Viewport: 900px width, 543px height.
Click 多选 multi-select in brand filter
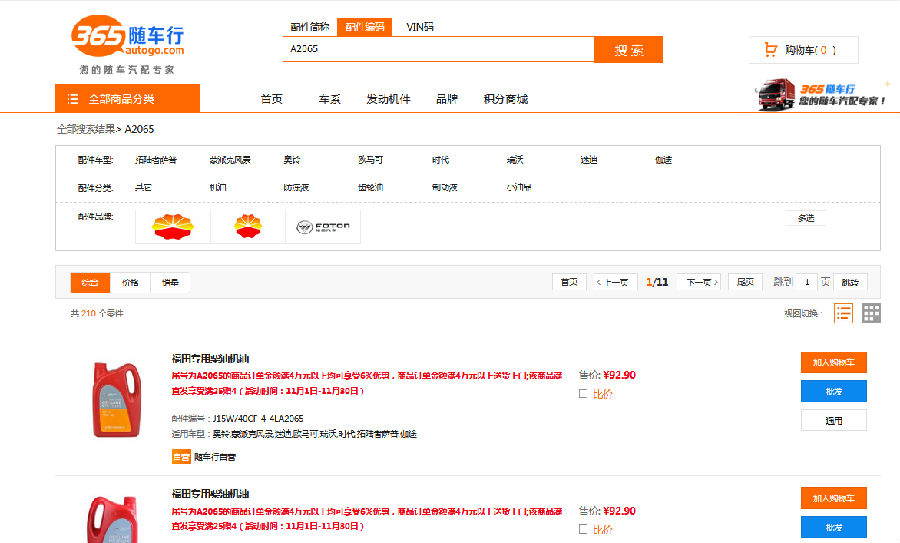pos(806,218)
